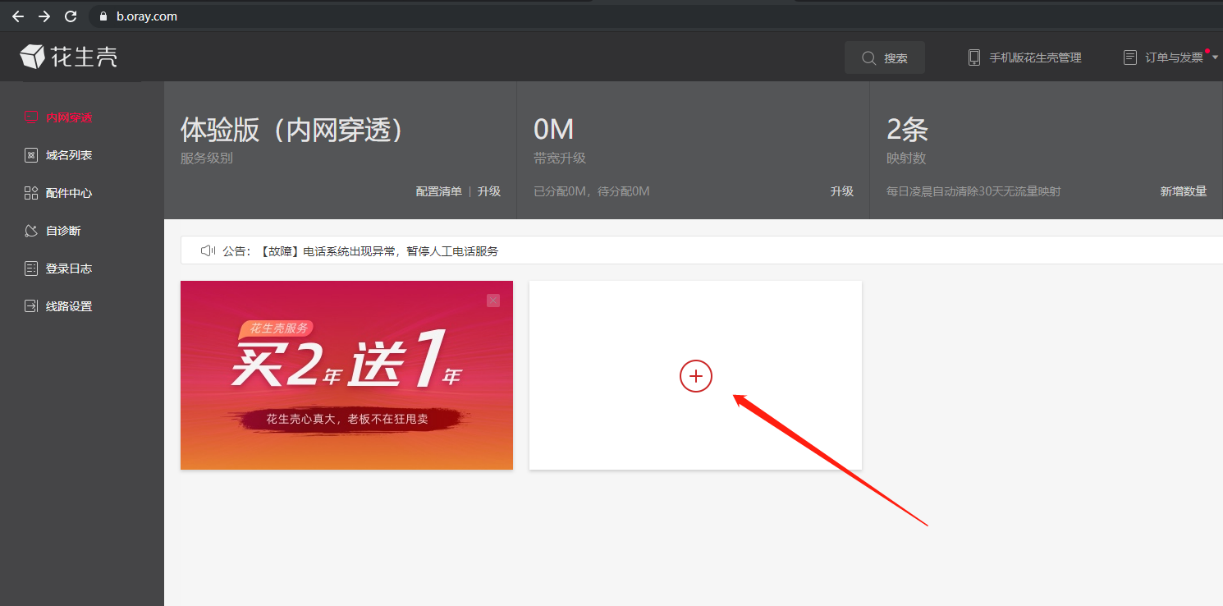1223x606 pixels.
Task: Click the 配件中心 grid icon
Action: pyautogui.click(x=31, y=193)
